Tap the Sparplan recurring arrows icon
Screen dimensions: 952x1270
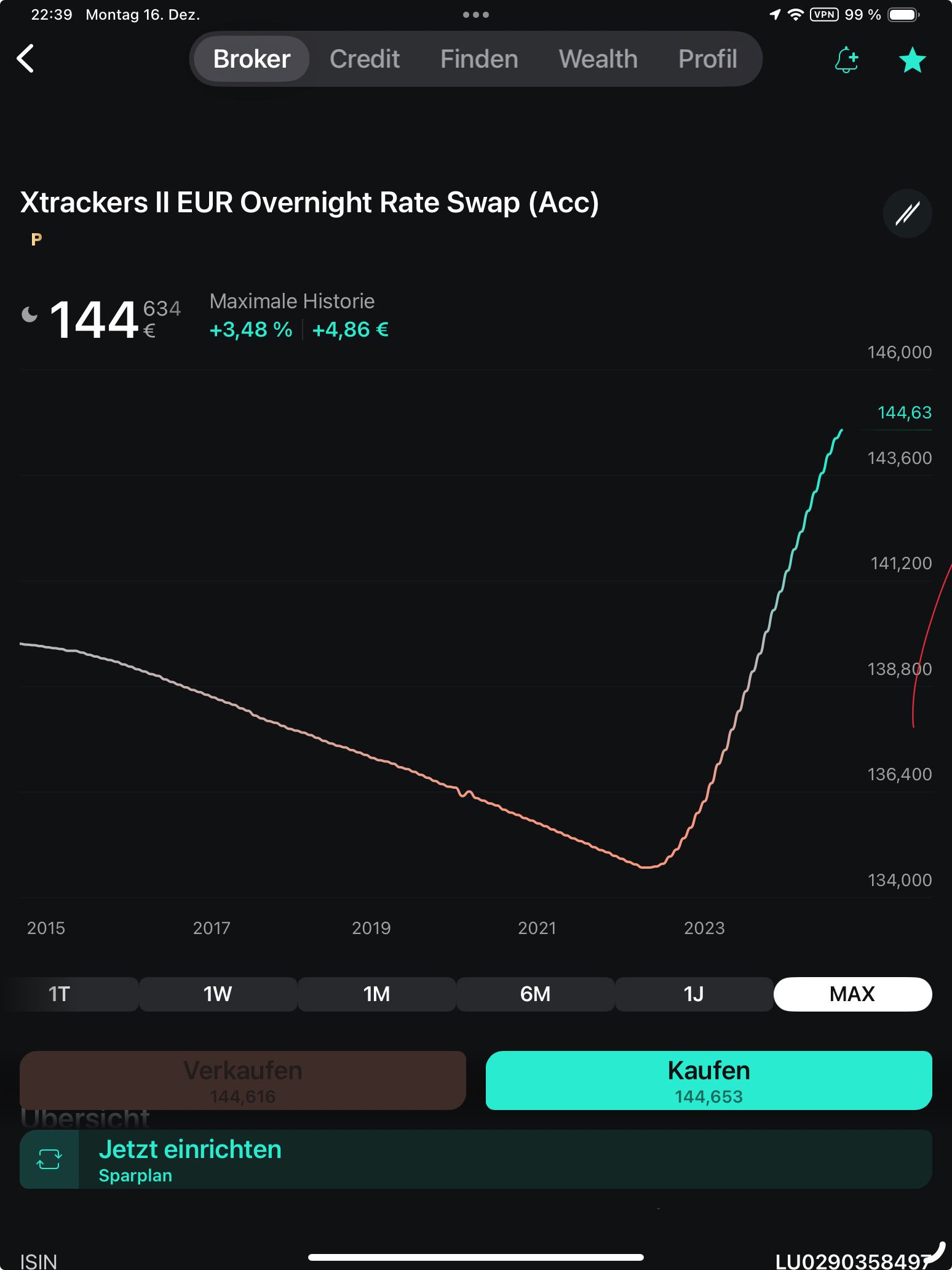pos(49,1159)
